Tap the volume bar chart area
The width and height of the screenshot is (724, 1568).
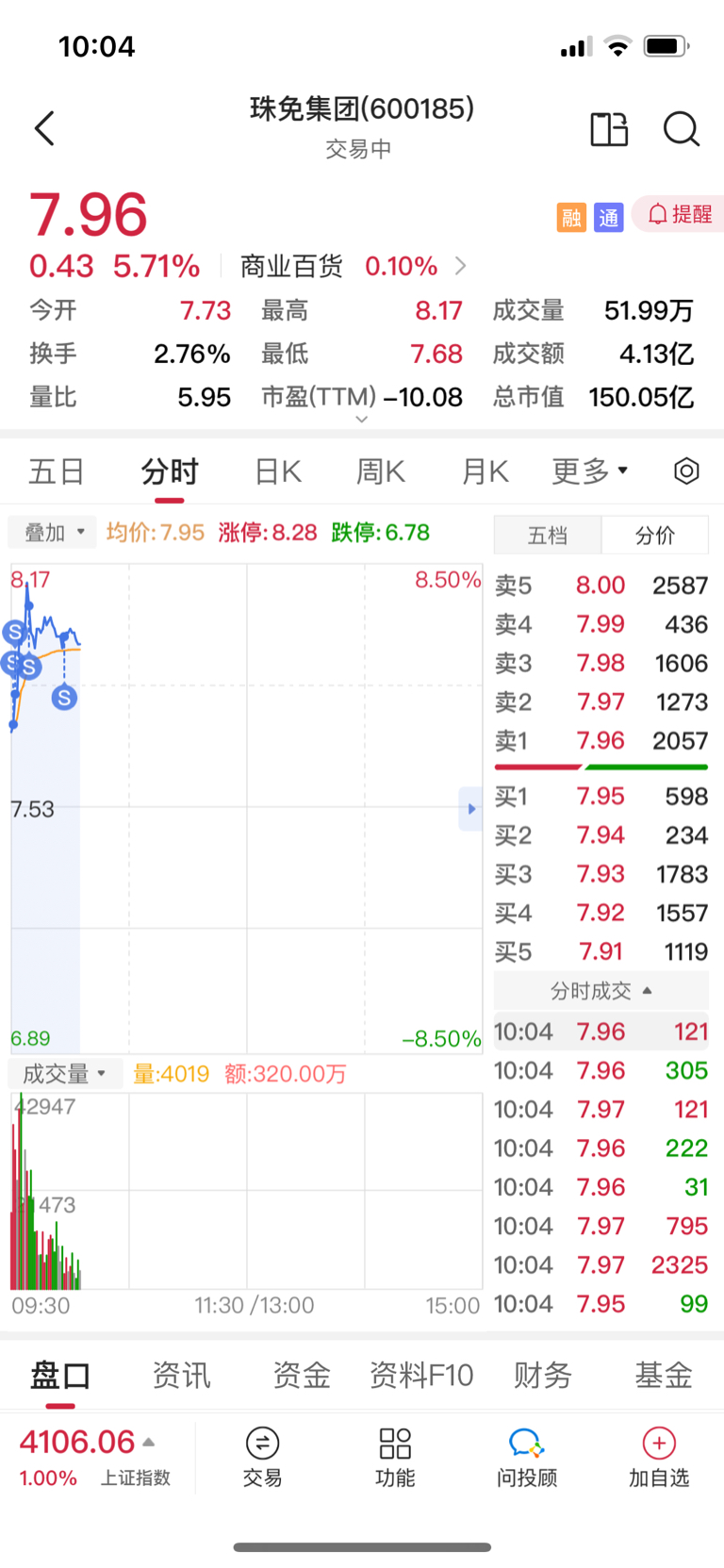[246, 1191]
